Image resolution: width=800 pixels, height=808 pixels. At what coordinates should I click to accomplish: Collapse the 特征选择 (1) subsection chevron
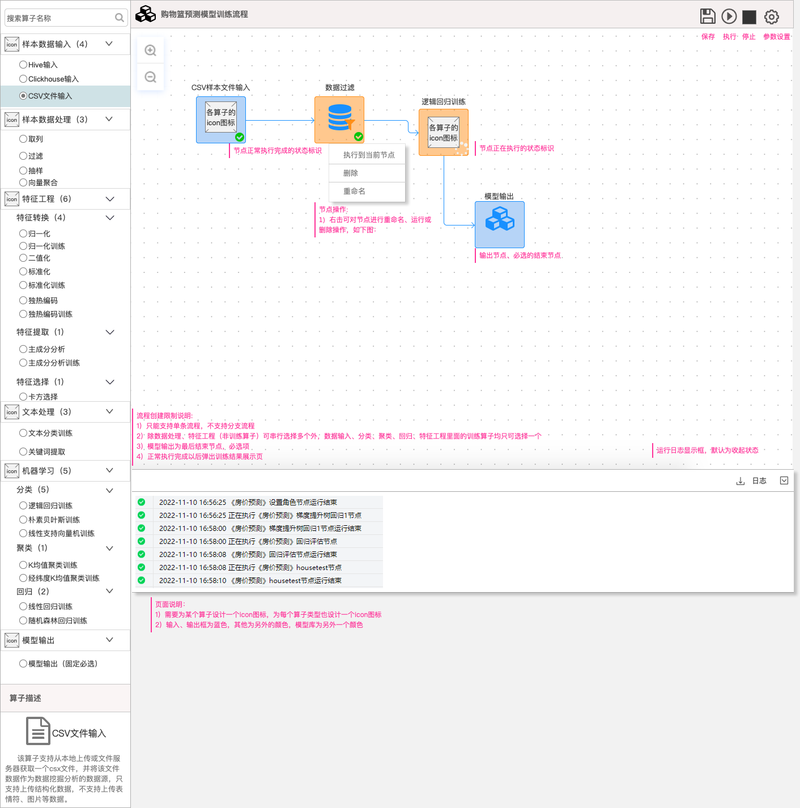[110, 382]
